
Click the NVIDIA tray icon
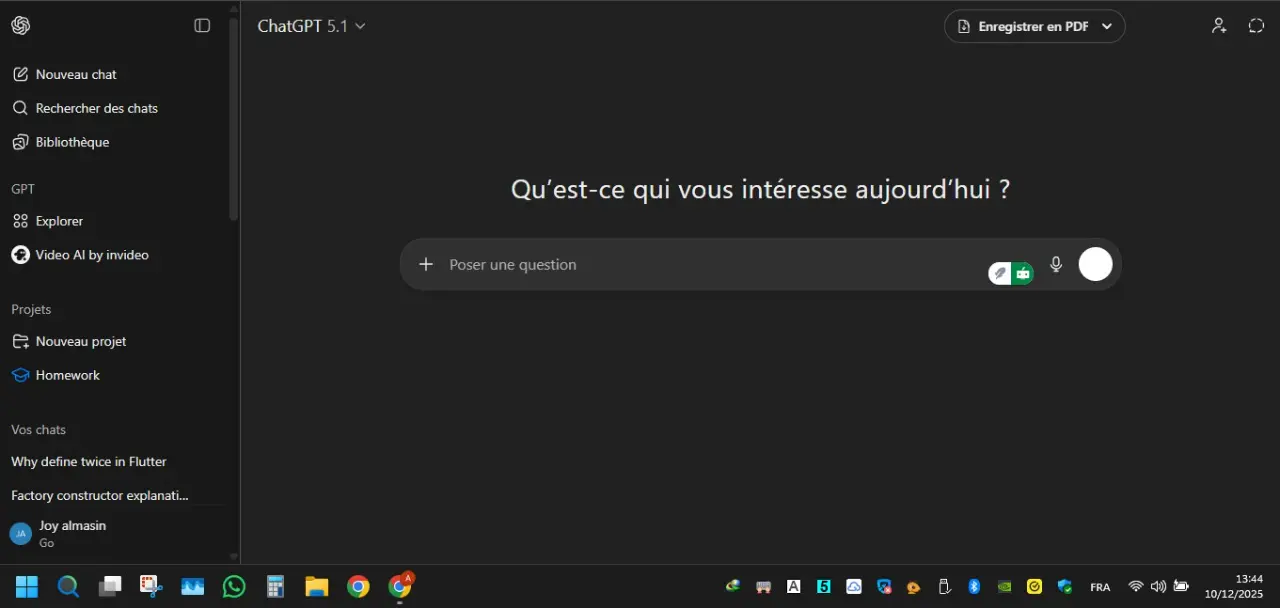pyautogui.click(x=1005, y=587)
